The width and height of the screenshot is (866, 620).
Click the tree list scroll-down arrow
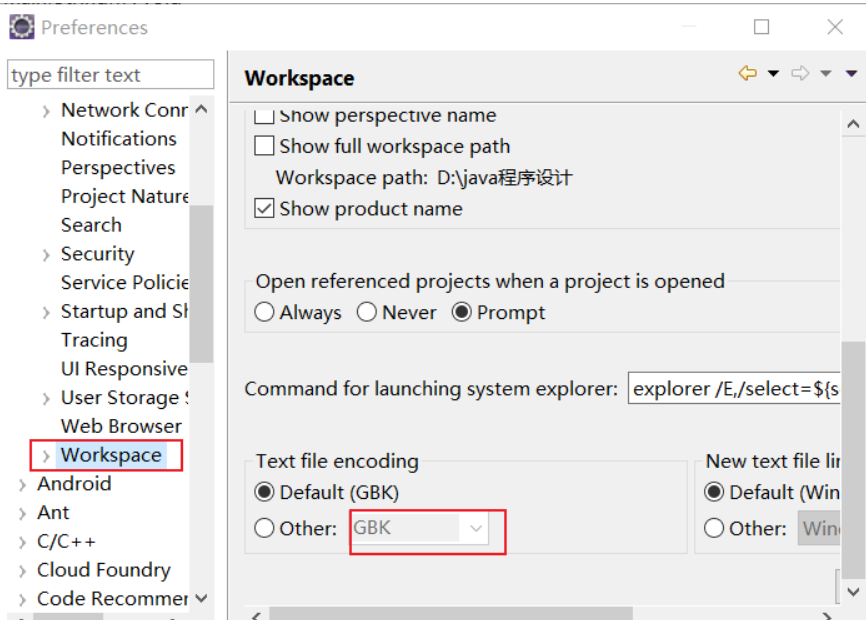[x=202, y=598]
